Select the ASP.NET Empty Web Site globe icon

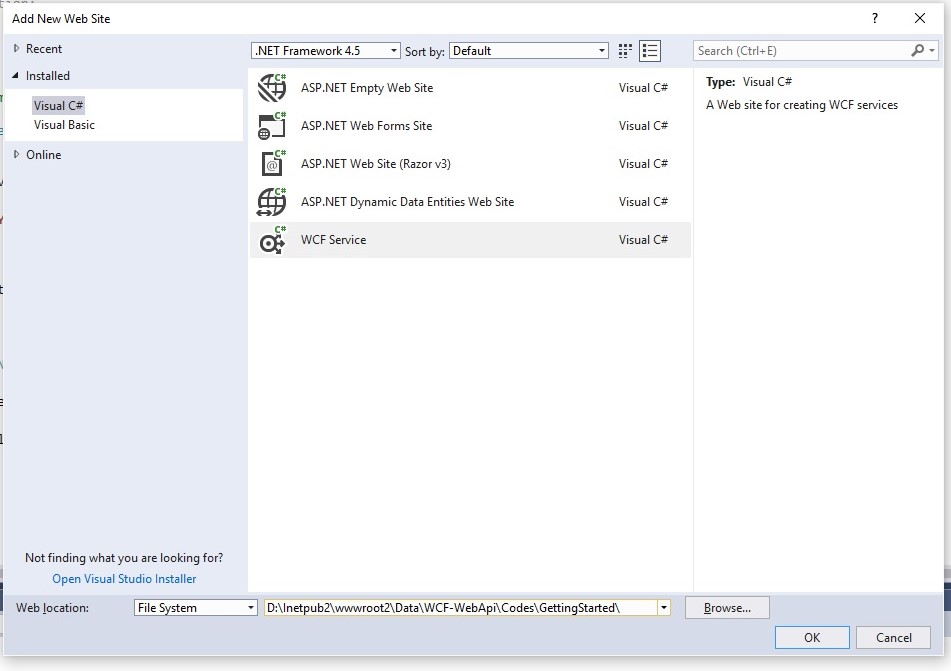(272, 88)
